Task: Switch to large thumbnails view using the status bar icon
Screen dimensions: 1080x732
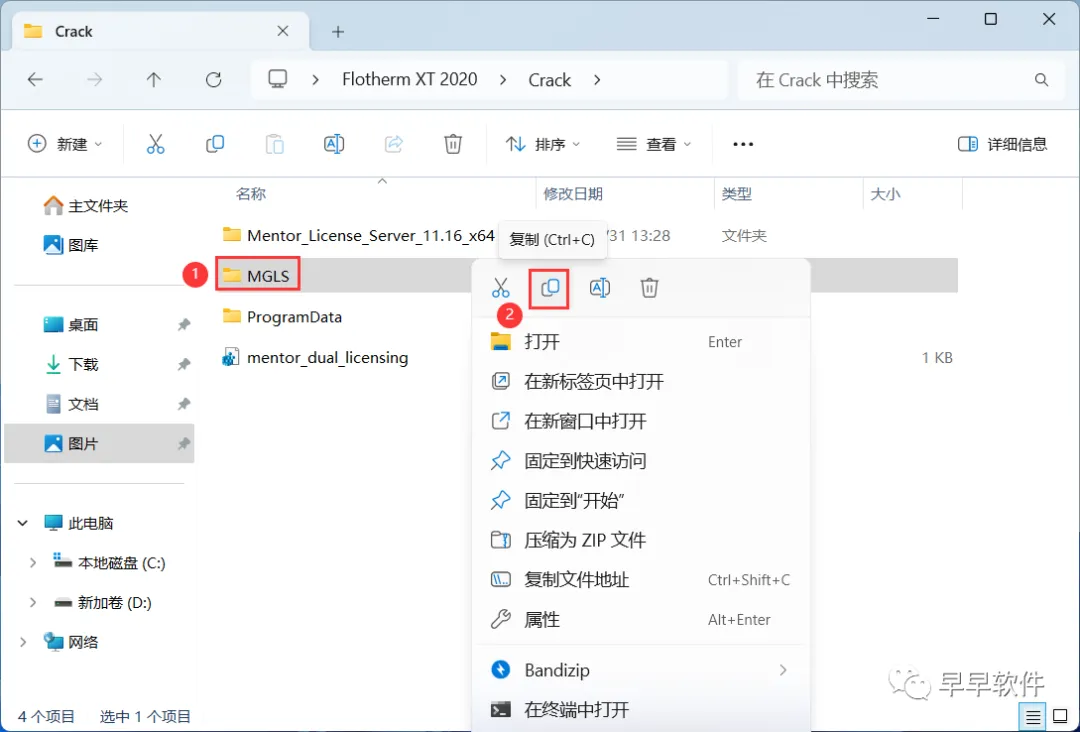Action: [x=1060, y=717]
